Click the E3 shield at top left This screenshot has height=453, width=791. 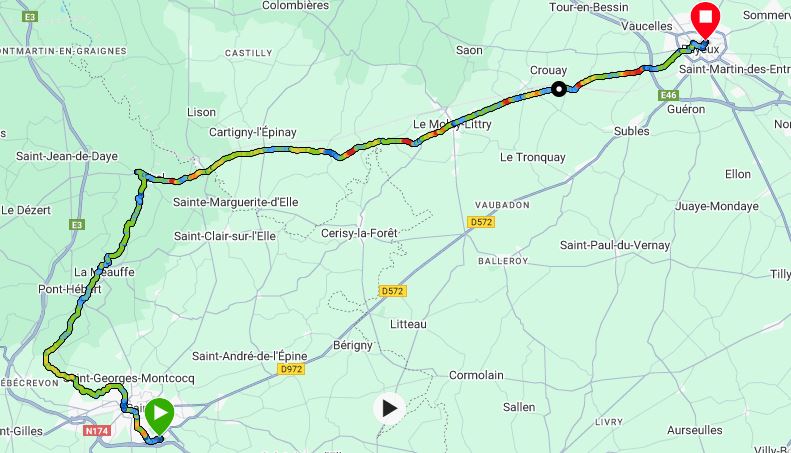click(30, 17)
